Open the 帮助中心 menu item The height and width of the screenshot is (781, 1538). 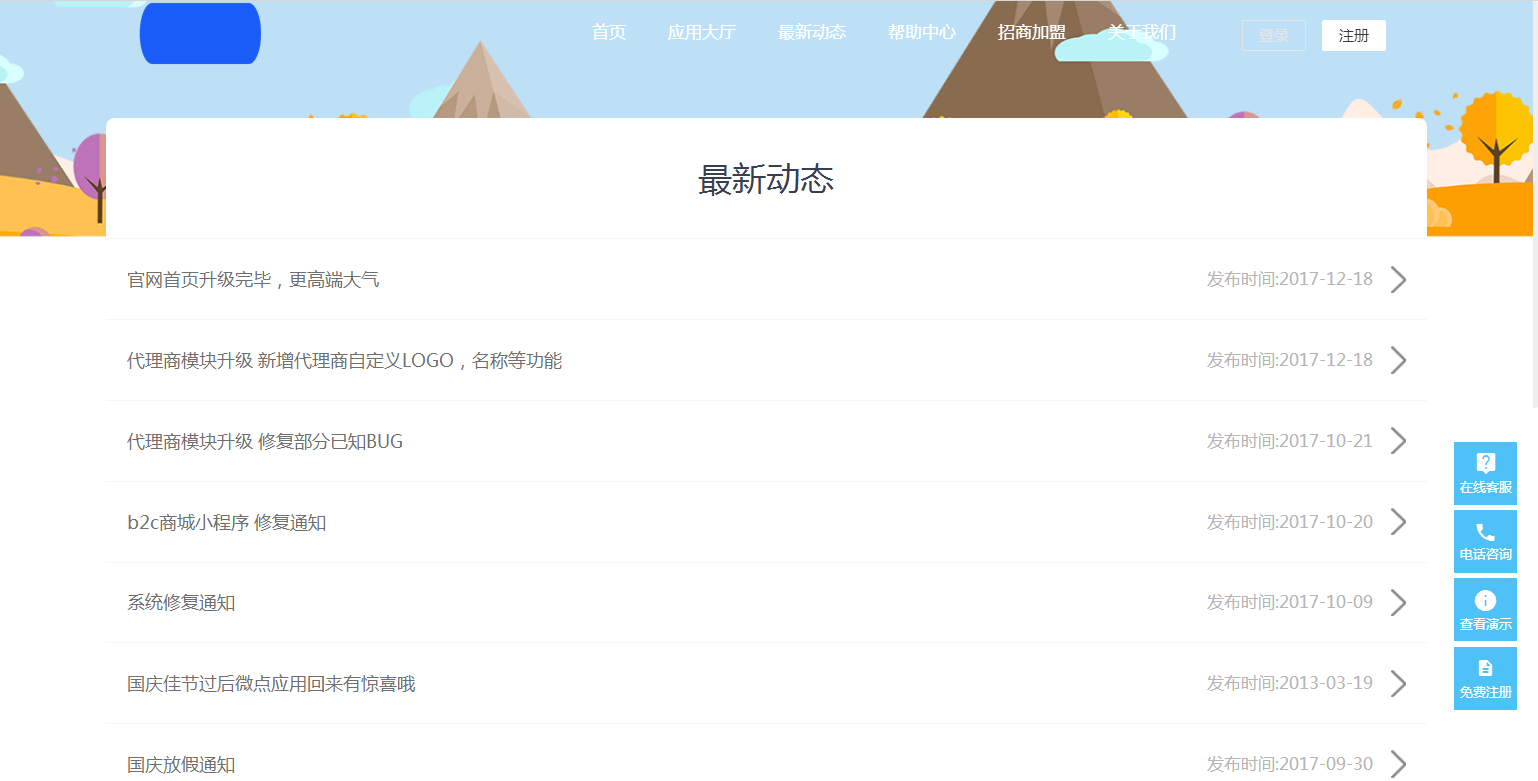(x=921, y=32)
